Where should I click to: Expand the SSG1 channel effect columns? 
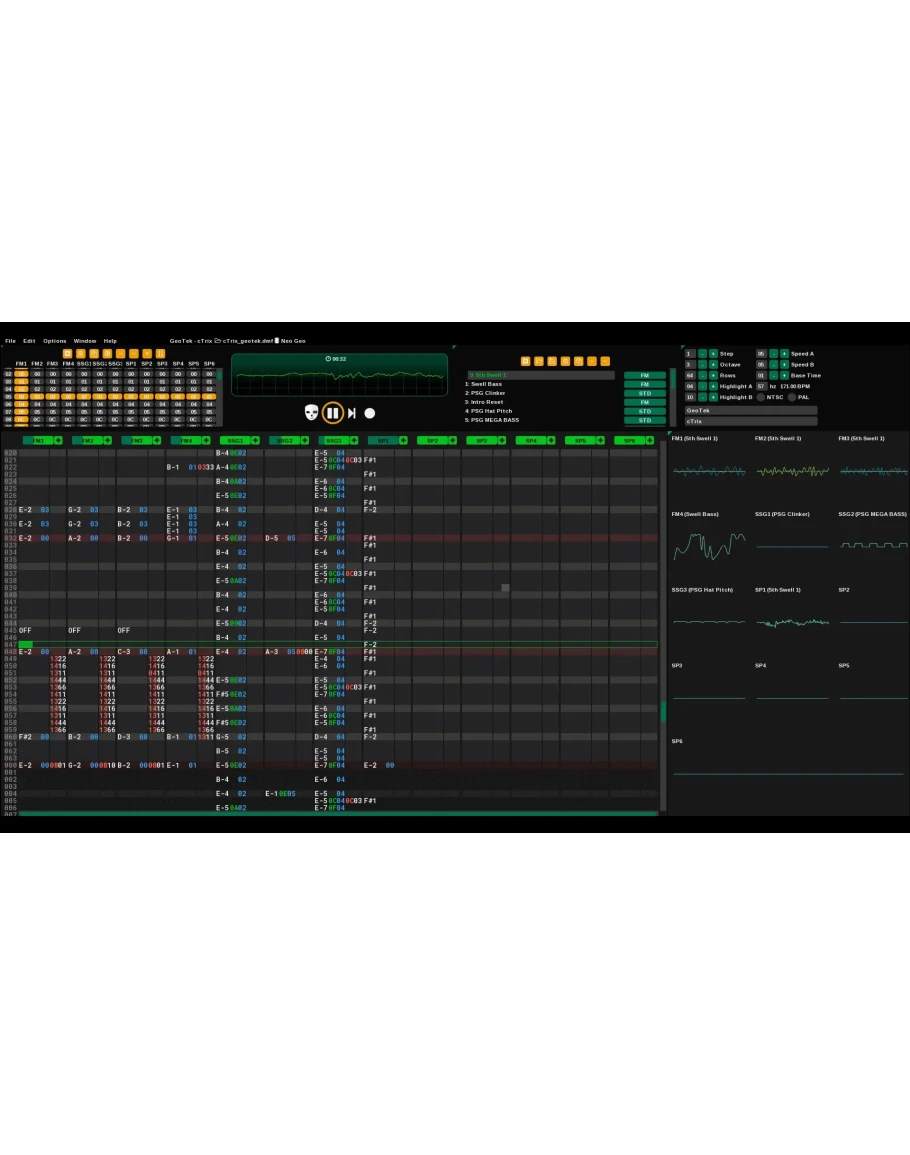pos(255,440)
